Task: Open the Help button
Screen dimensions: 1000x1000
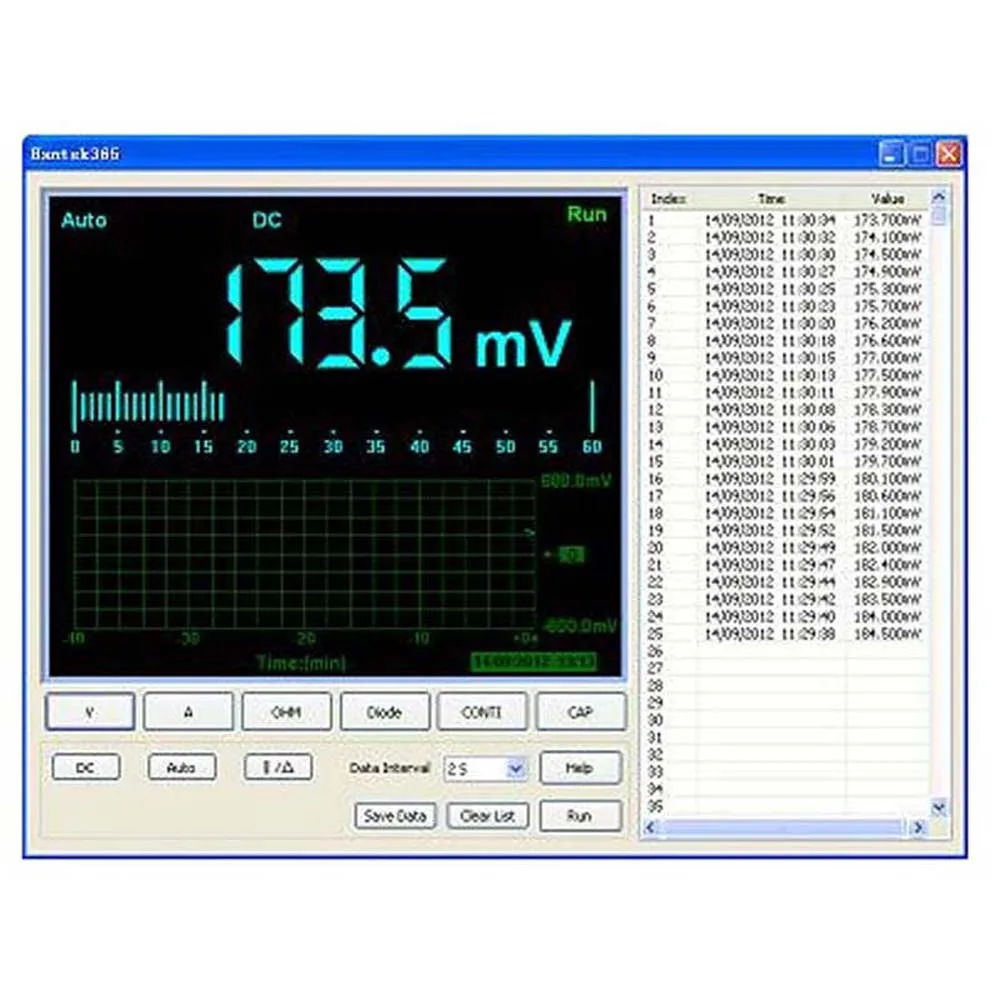Action: (580, 768)
